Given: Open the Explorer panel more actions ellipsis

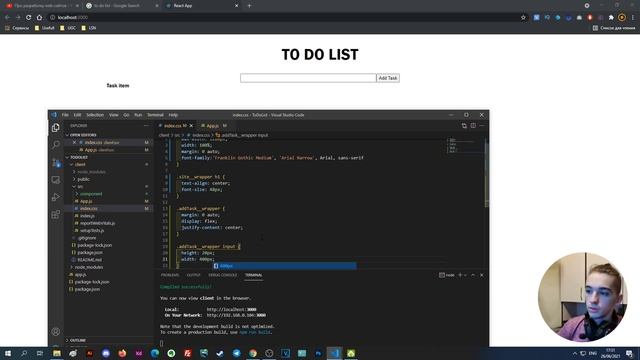Looking at the screenshot, I should (146, 126).
